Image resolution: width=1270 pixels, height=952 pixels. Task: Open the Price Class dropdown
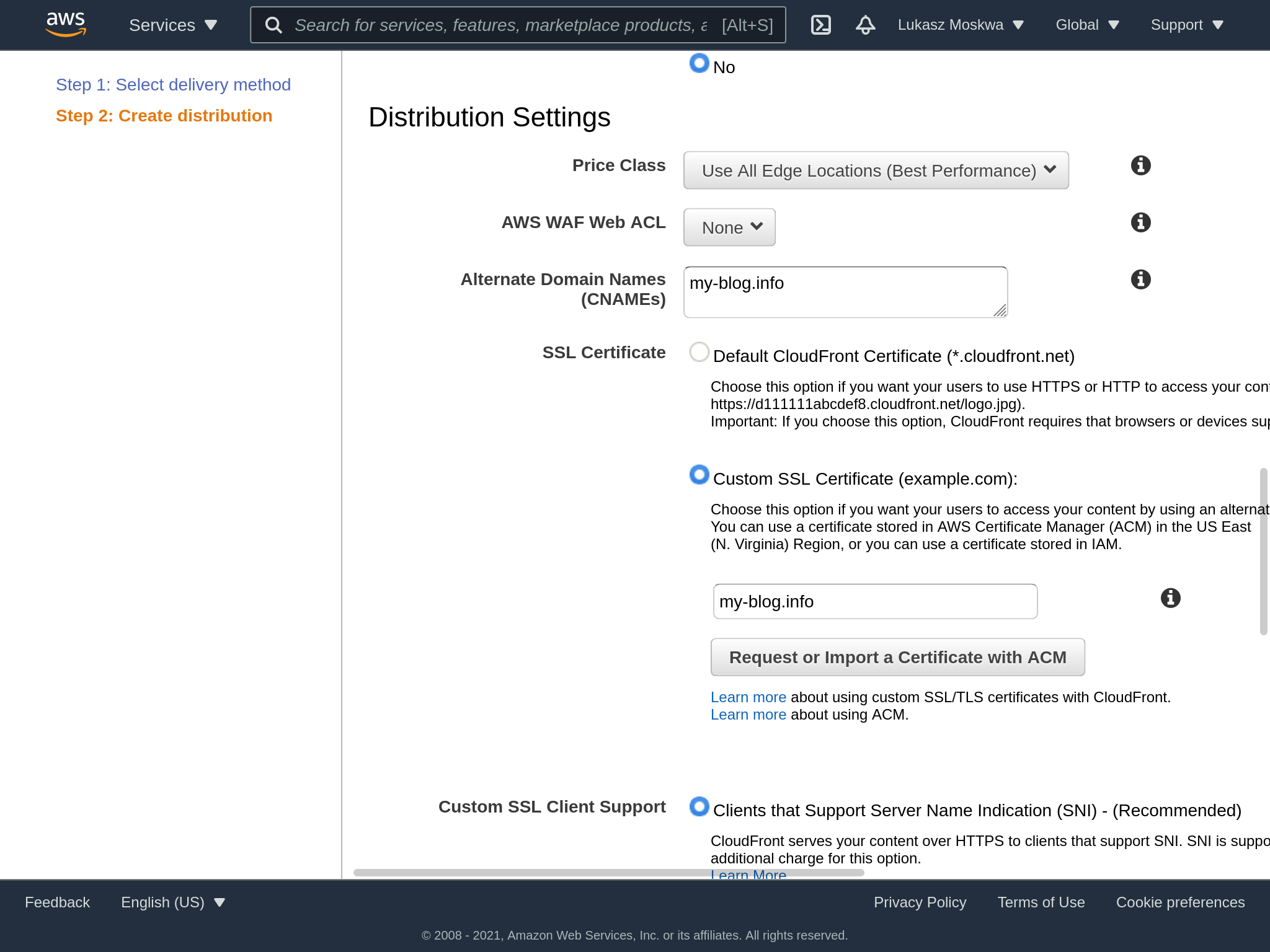pos(876,170)
